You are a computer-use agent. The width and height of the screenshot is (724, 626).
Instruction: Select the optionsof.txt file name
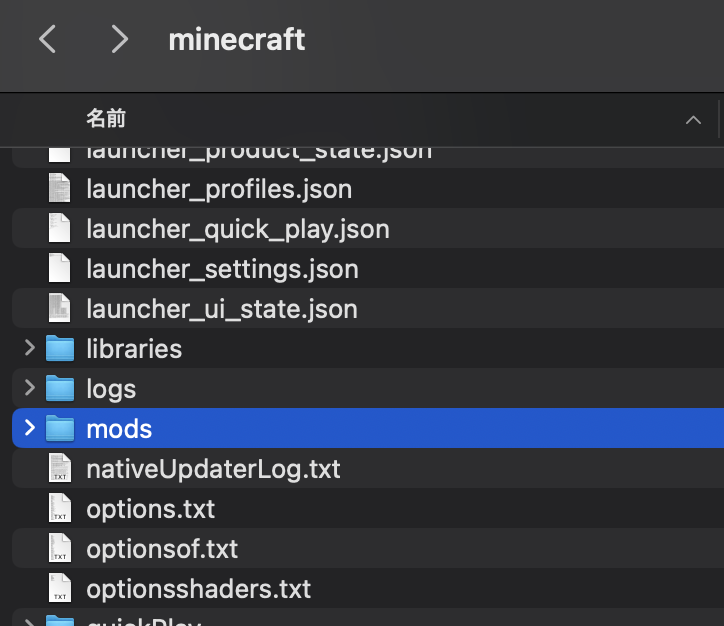click(x=162, y=549)
